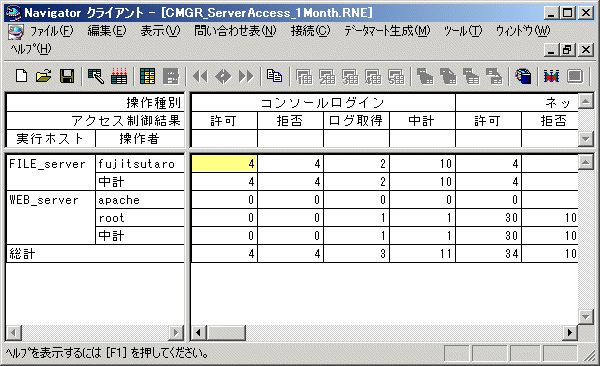Click the double right arrow forward icon
This screenshot has height=366, width=600.
point(246,76)
